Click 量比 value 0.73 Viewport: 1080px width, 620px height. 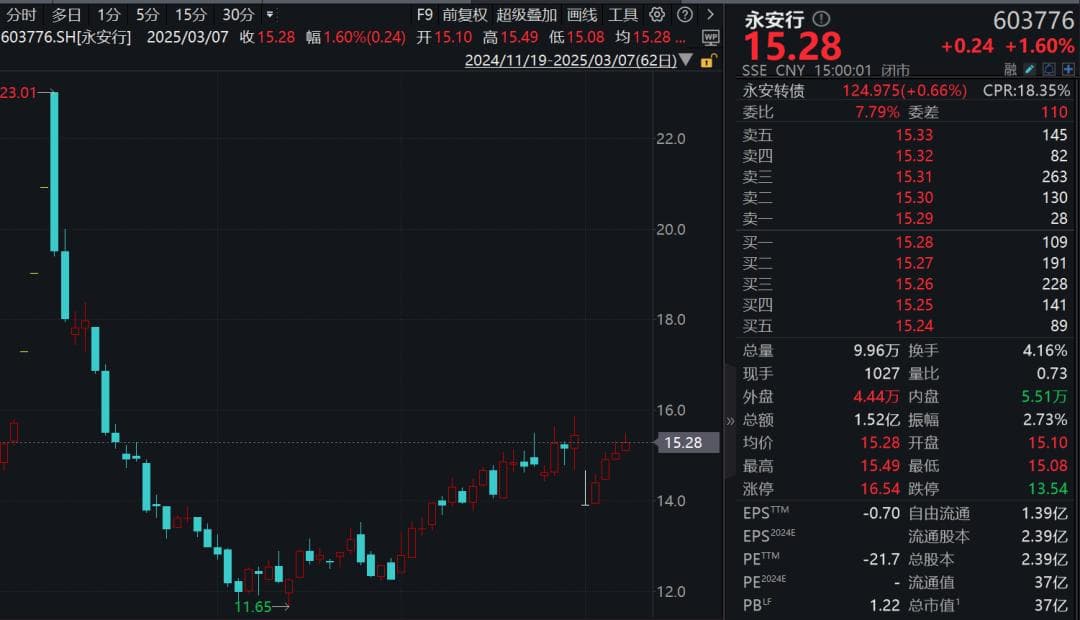coord(1052,373)
